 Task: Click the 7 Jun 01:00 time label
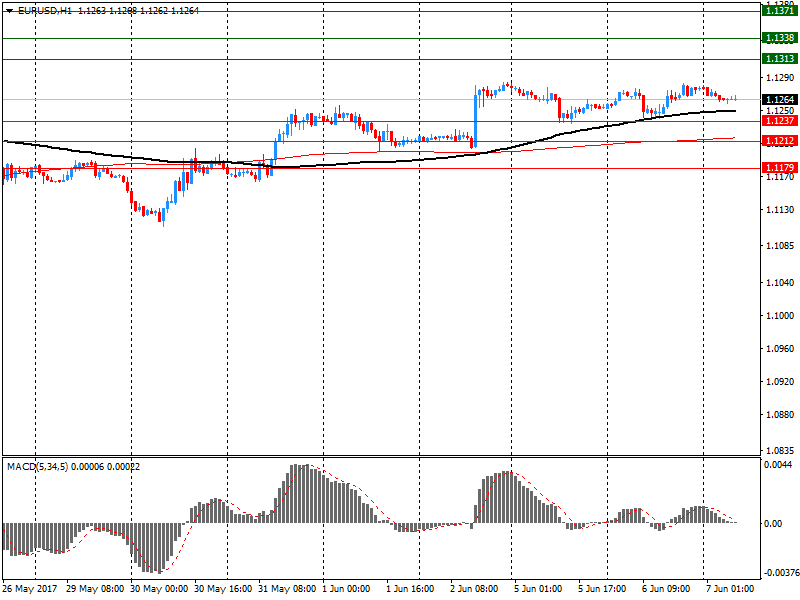[x=730, y=589]
